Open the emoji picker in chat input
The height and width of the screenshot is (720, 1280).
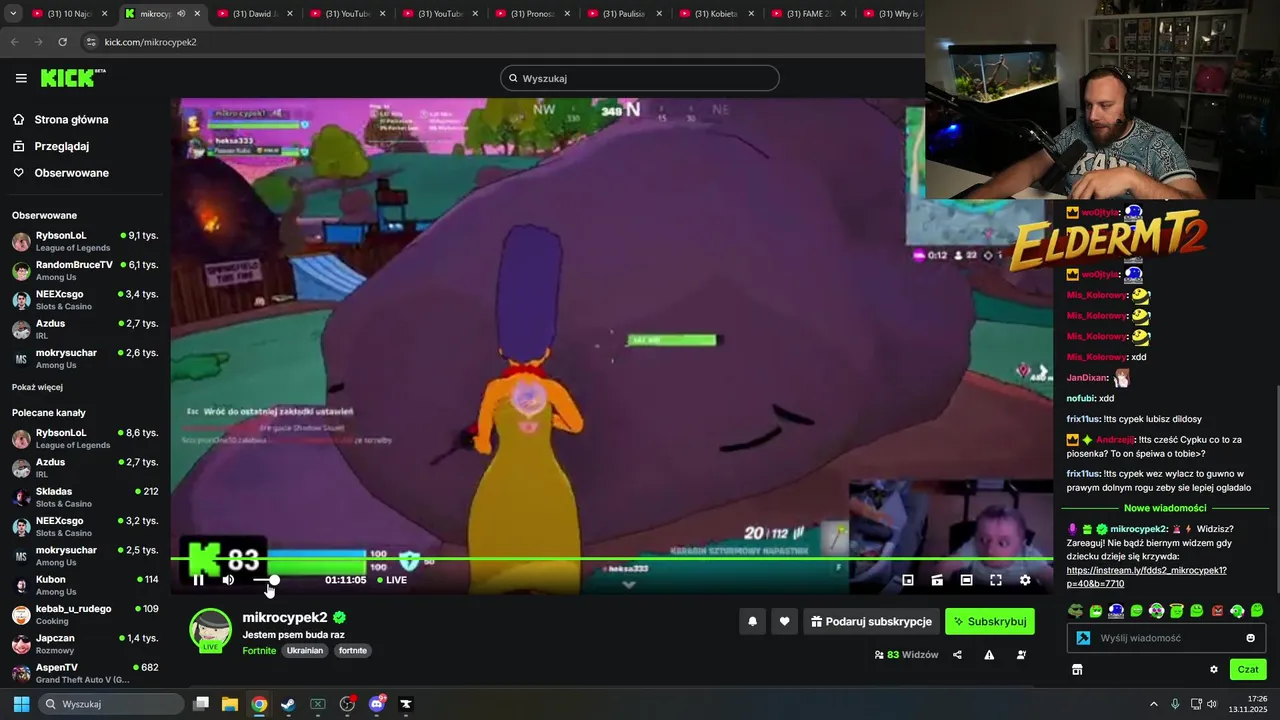(x=1250, y=638)
